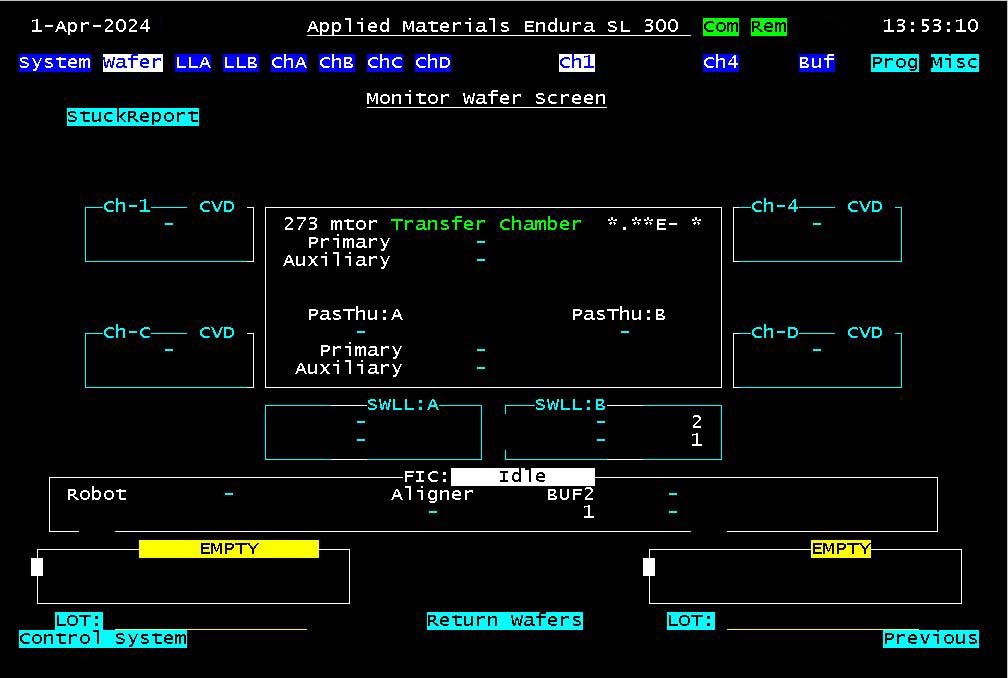Viewport: 1008px width, 678px height.
Task: Click the PasThu:B label
Action: [619, 314]
